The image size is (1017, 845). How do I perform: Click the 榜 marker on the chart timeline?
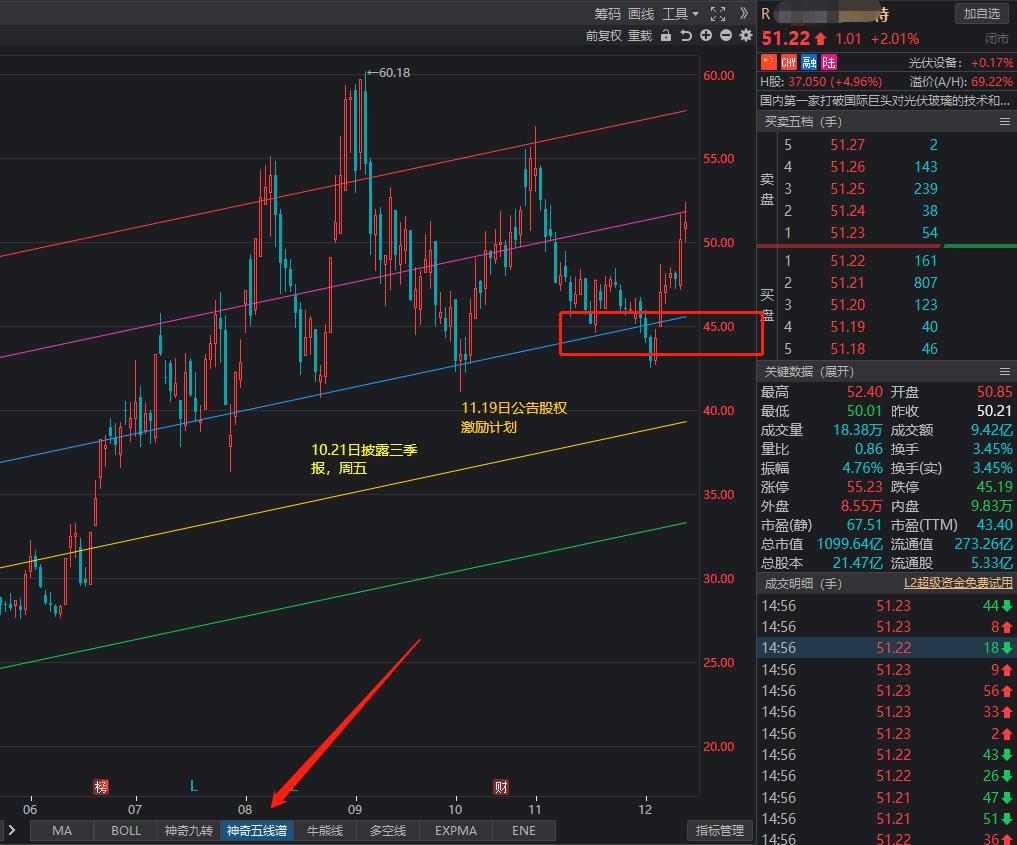(101, 787)
